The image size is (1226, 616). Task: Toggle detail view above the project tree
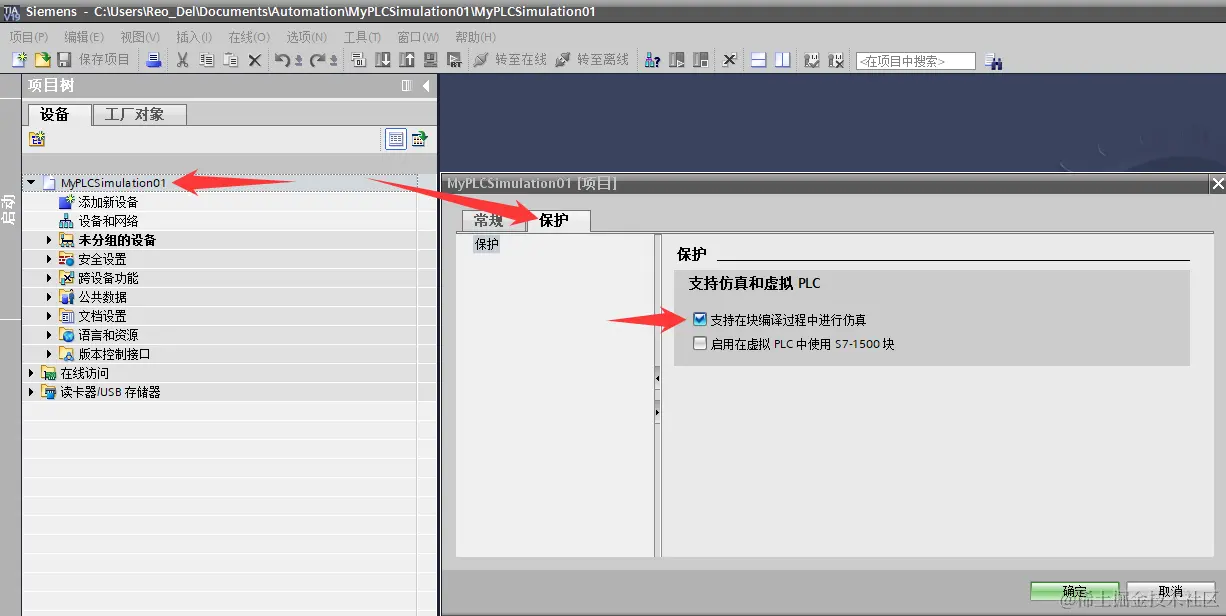point(396,138)
